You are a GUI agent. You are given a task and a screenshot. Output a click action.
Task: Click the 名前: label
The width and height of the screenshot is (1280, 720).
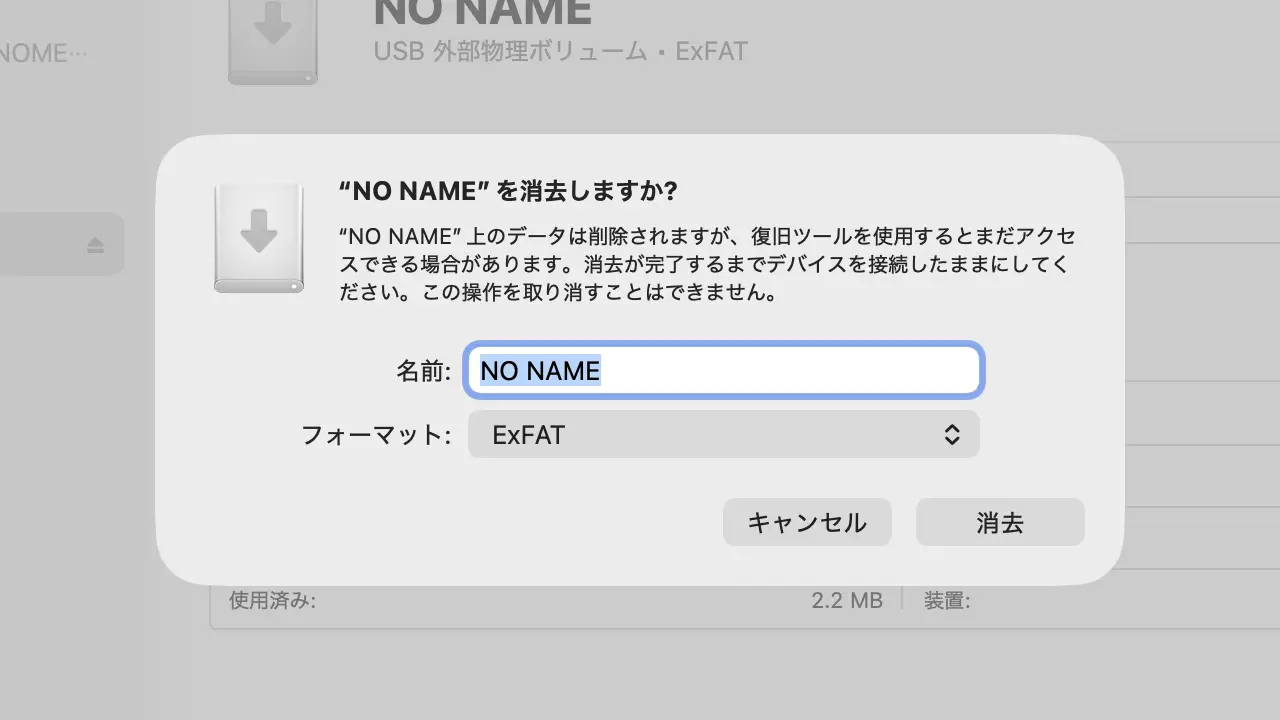tap(424, 372)
